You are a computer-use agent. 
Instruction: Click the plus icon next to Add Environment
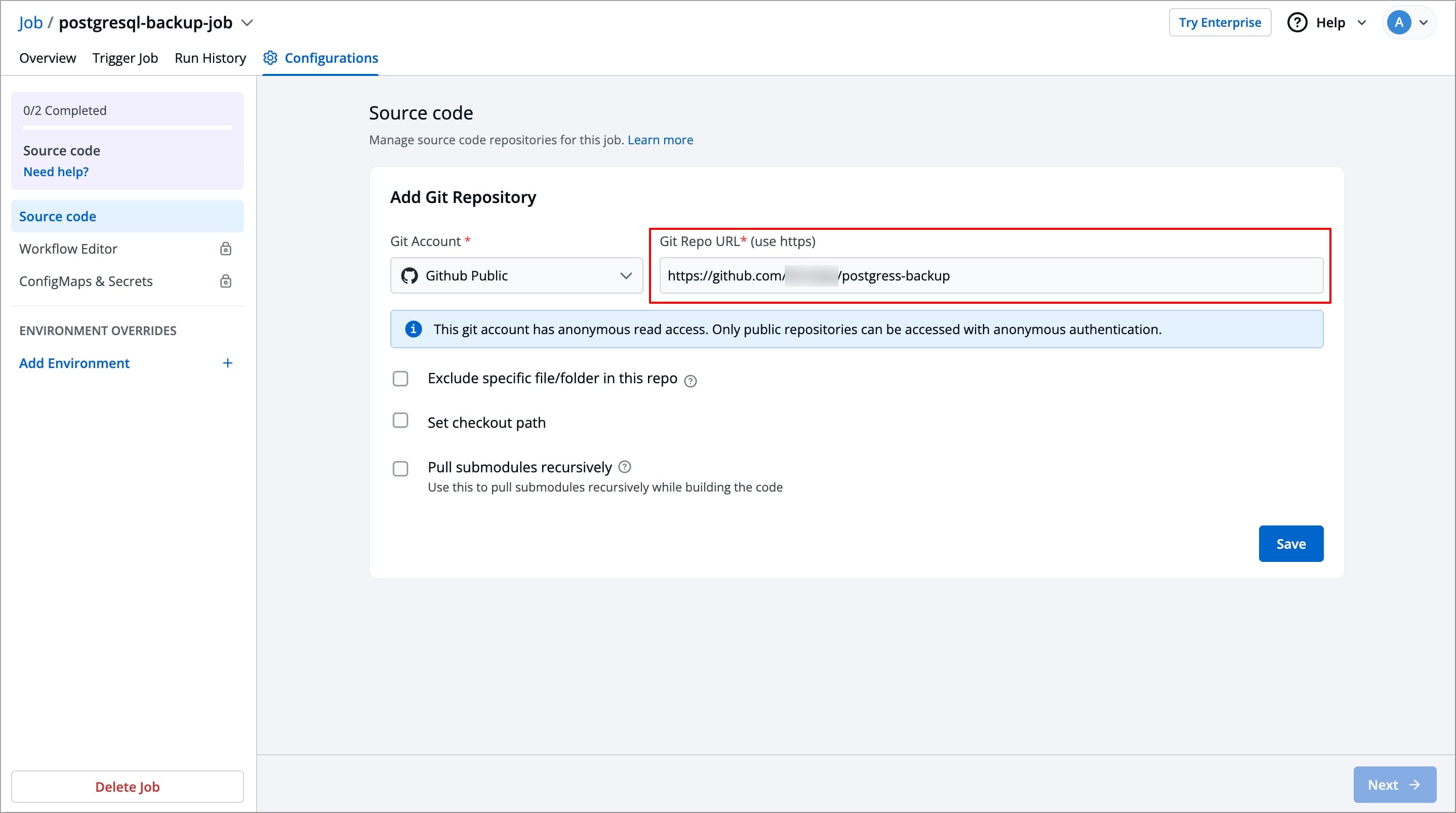coord(227,362)
